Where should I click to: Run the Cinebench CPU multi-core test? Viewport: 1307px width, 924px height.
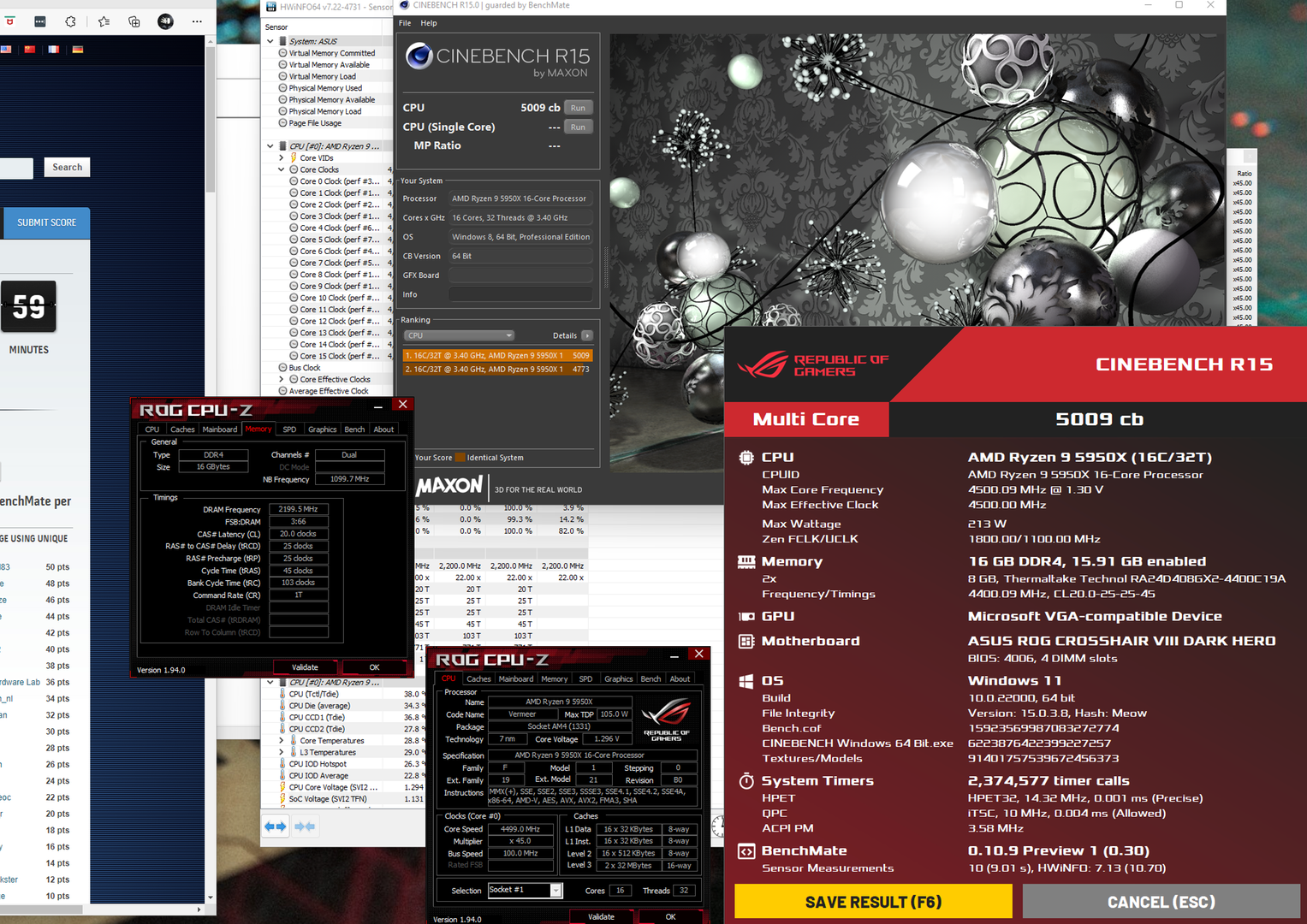(x=579, y=108)
